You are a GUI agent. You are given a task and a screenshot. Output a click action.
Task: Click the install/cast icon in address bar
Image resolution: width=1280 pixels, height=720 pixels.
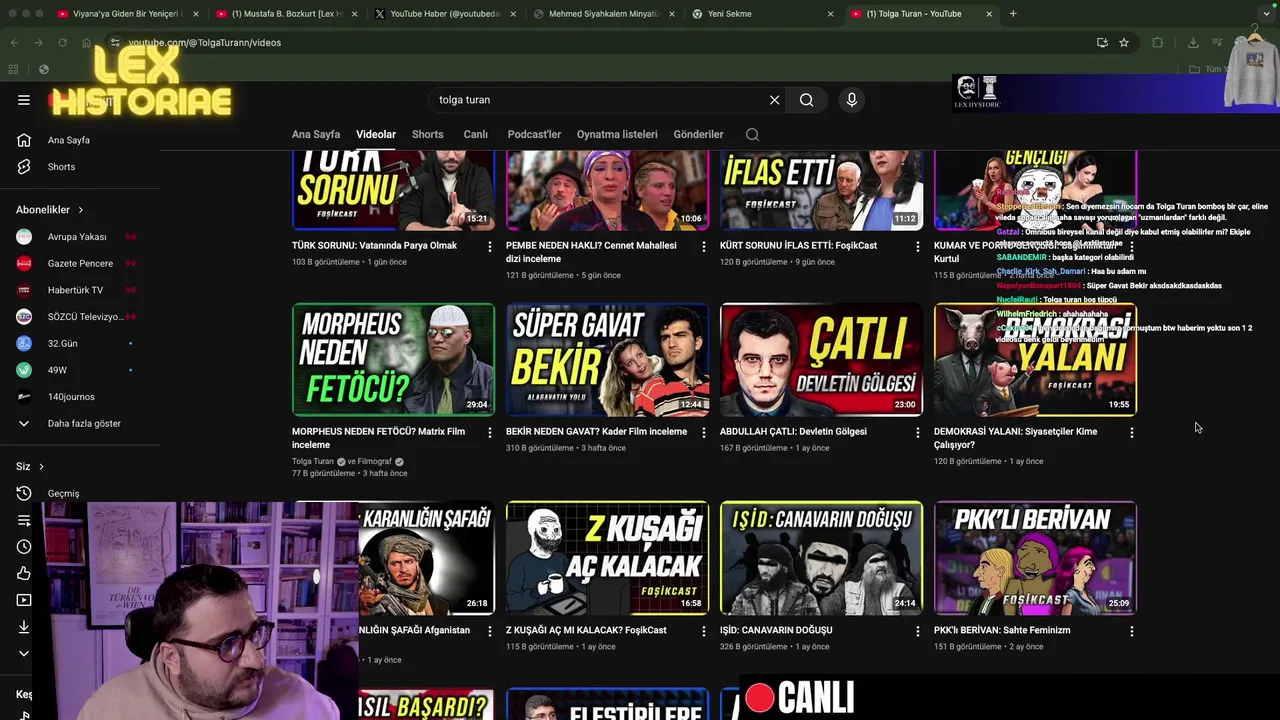click(1102, 43)
